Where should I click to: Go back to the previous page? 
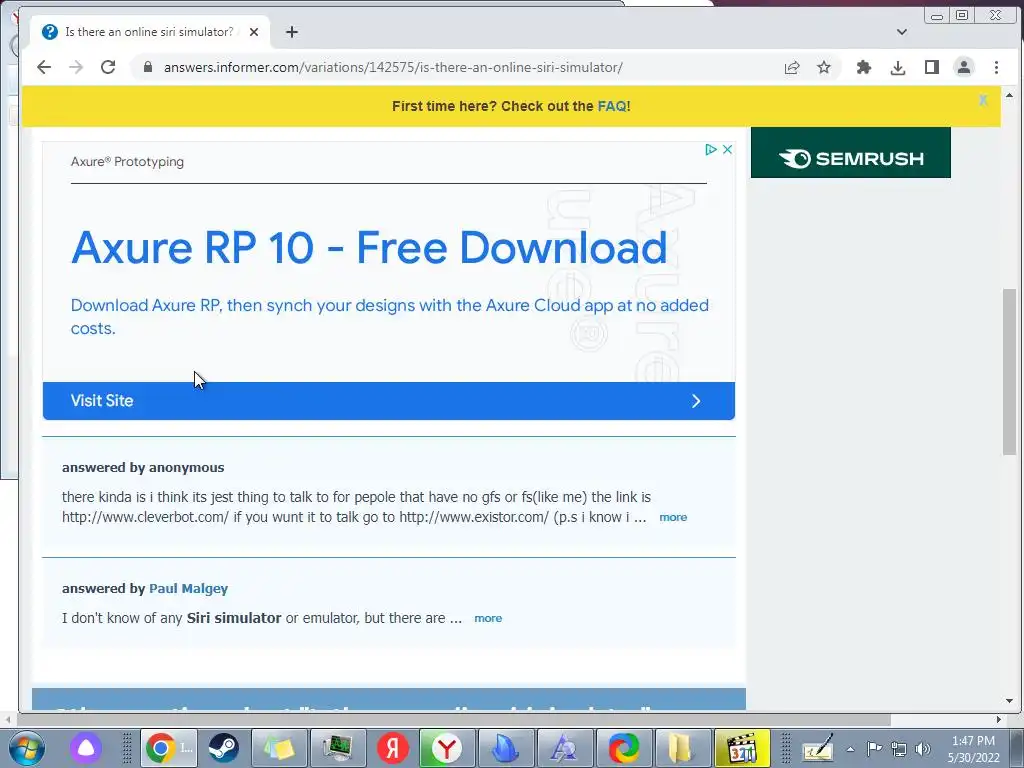[x=44, y=67]
